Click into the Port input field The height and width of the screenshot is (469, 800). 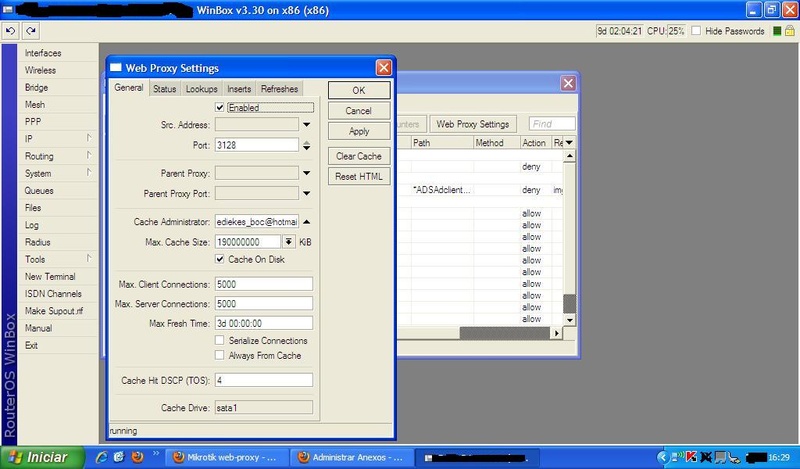click(256, 145)
